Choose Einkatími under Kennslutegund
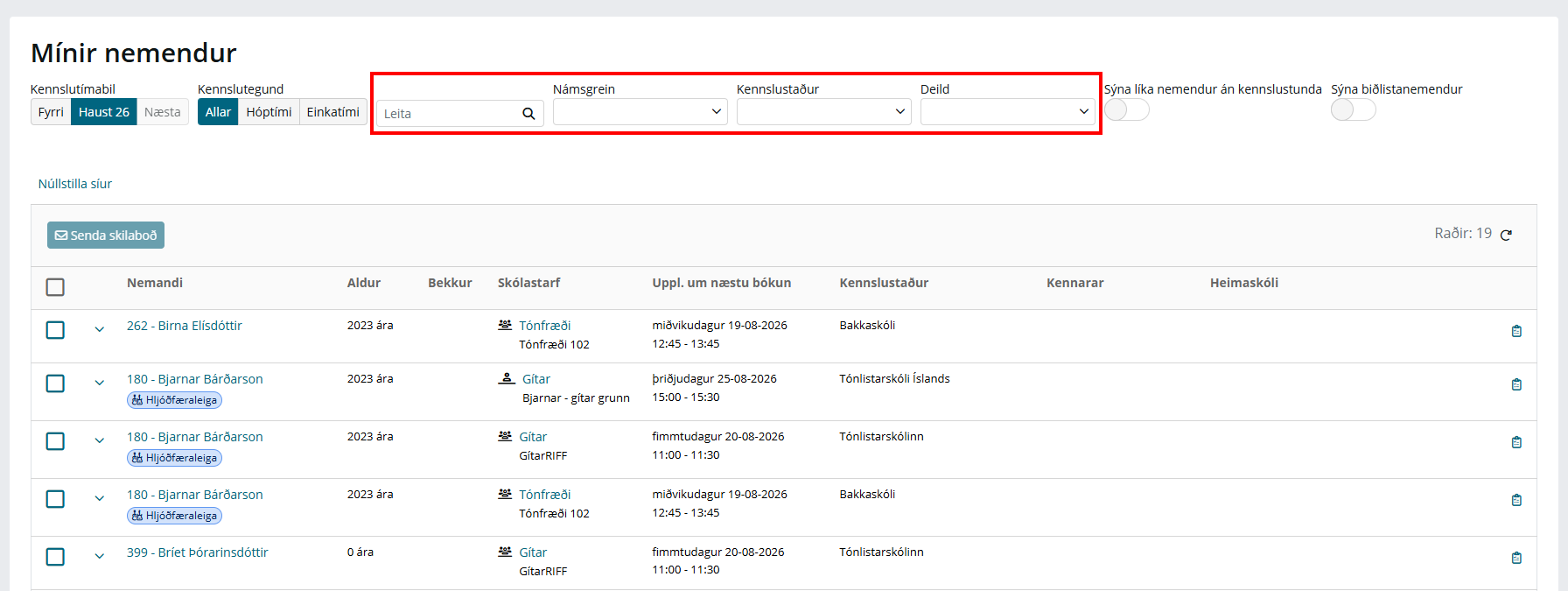 coord(332,112)
